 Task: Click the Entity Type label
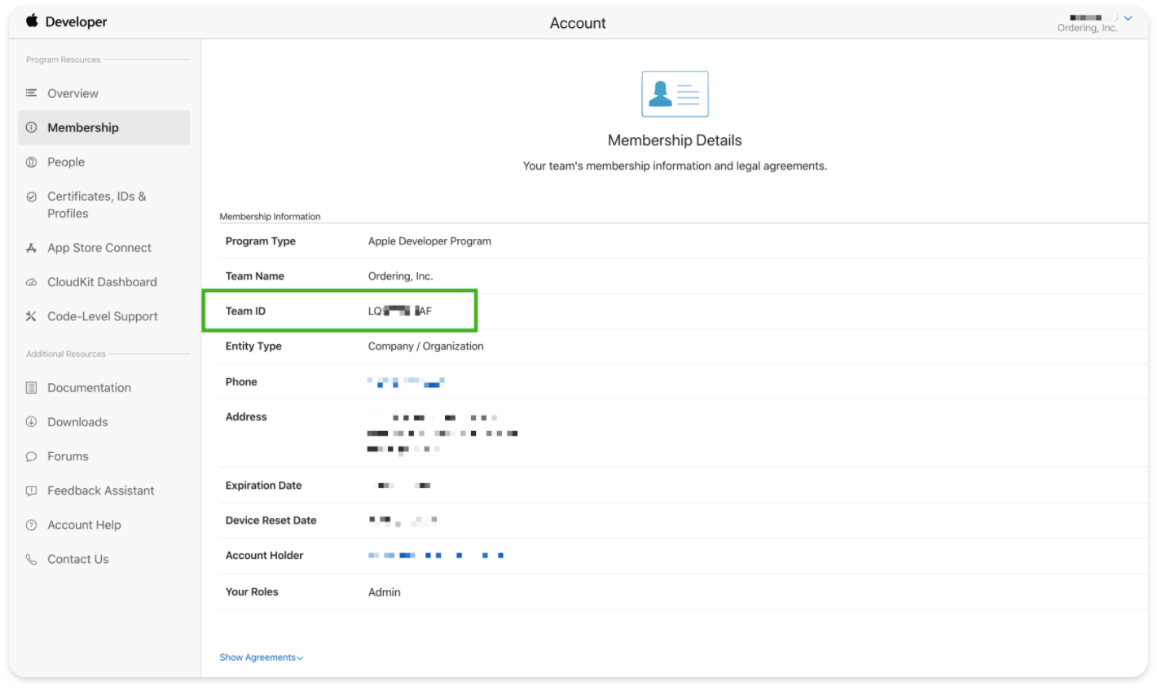coord(253,346)
